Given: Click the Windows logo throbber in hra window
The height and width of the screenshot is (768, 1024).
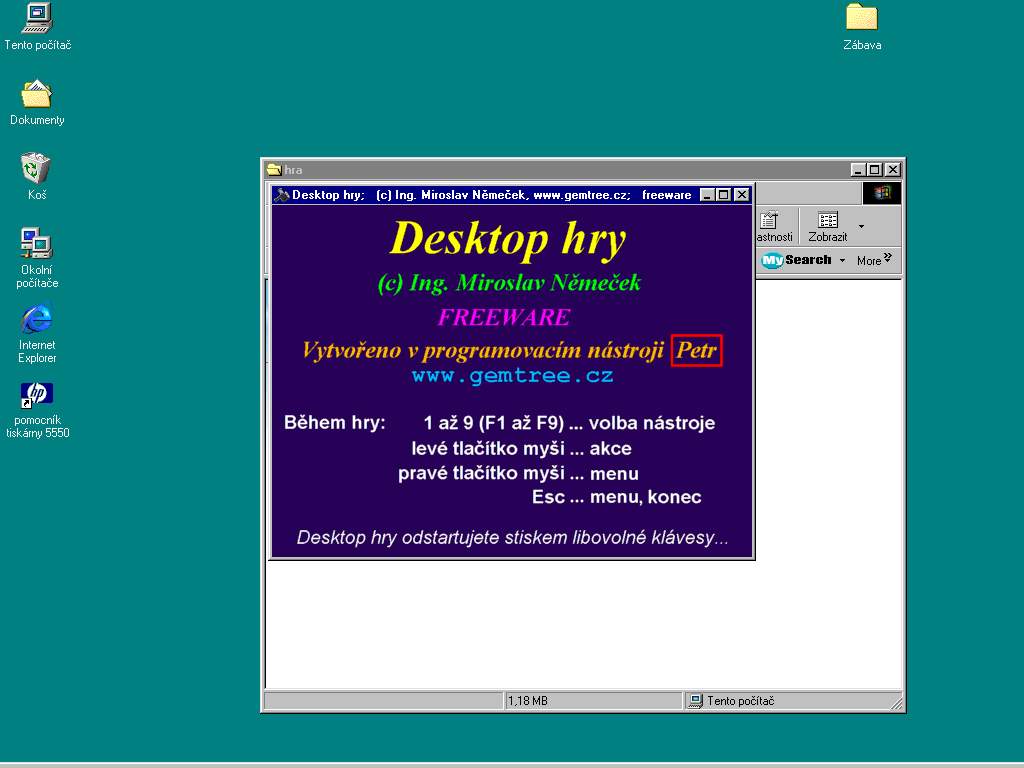Looking at the screenshot, I should pyautogui.click(x=882, y=193).
